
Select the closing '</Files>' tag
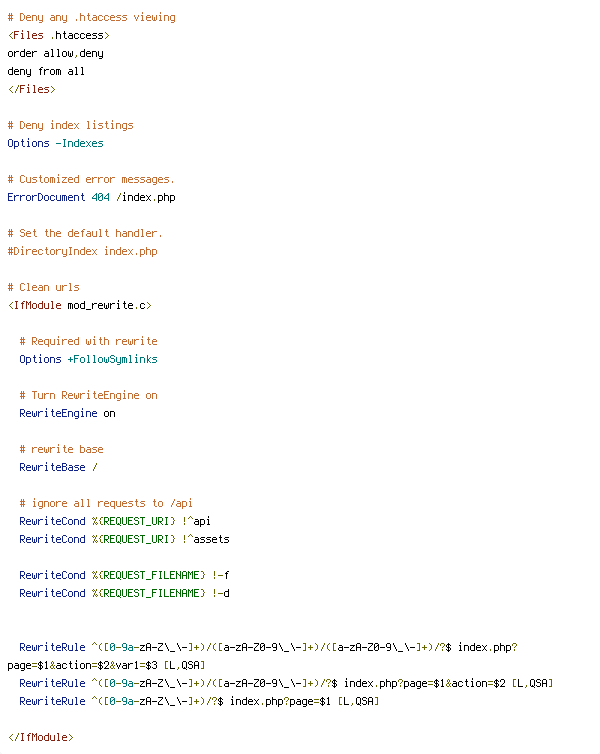pos(32,89)
